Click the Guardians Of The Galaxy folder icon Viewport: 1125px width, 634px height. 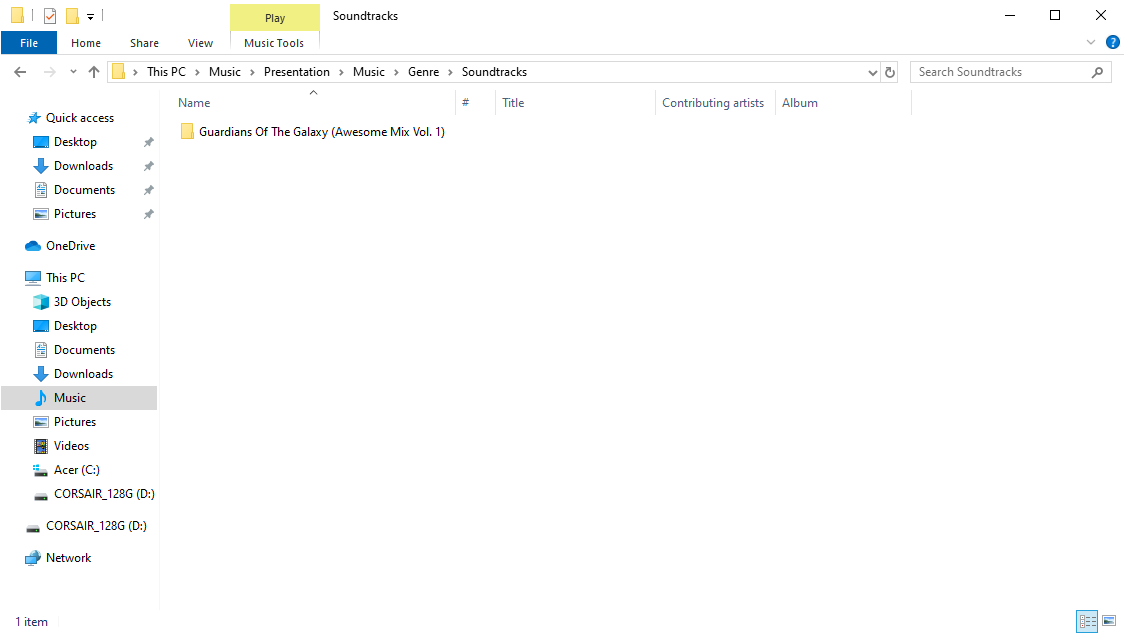click(187, 131)
